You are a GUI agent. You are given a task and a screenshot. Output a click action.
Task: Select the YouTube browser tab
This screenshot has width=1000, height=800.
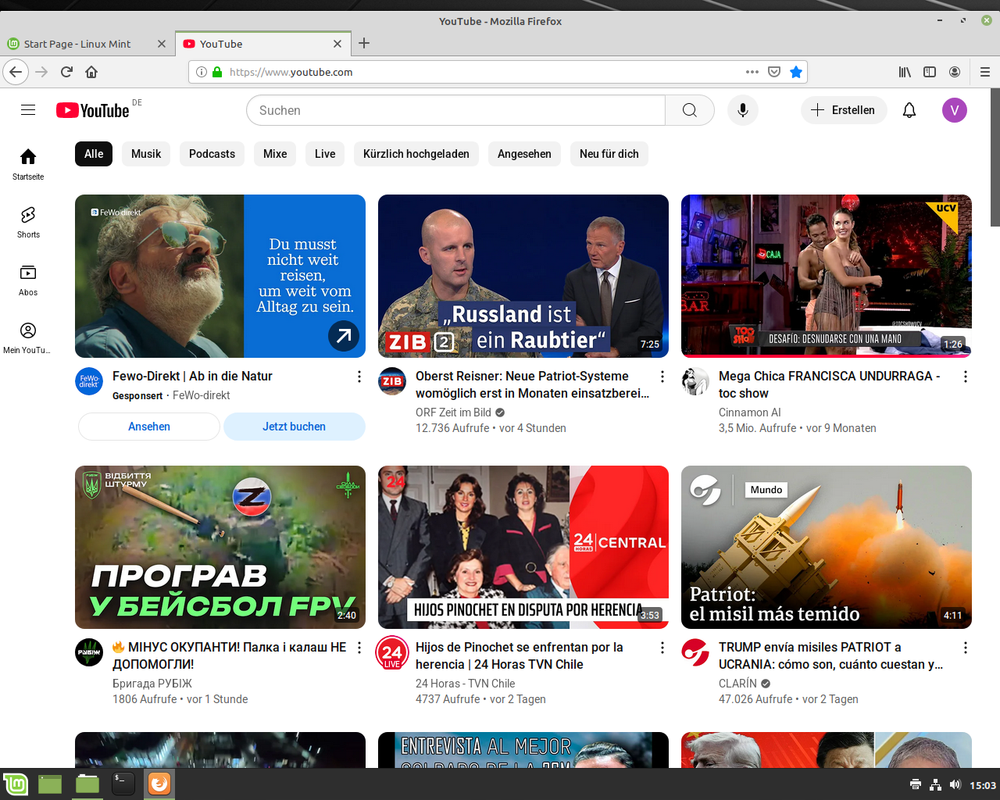click(263, 44)
